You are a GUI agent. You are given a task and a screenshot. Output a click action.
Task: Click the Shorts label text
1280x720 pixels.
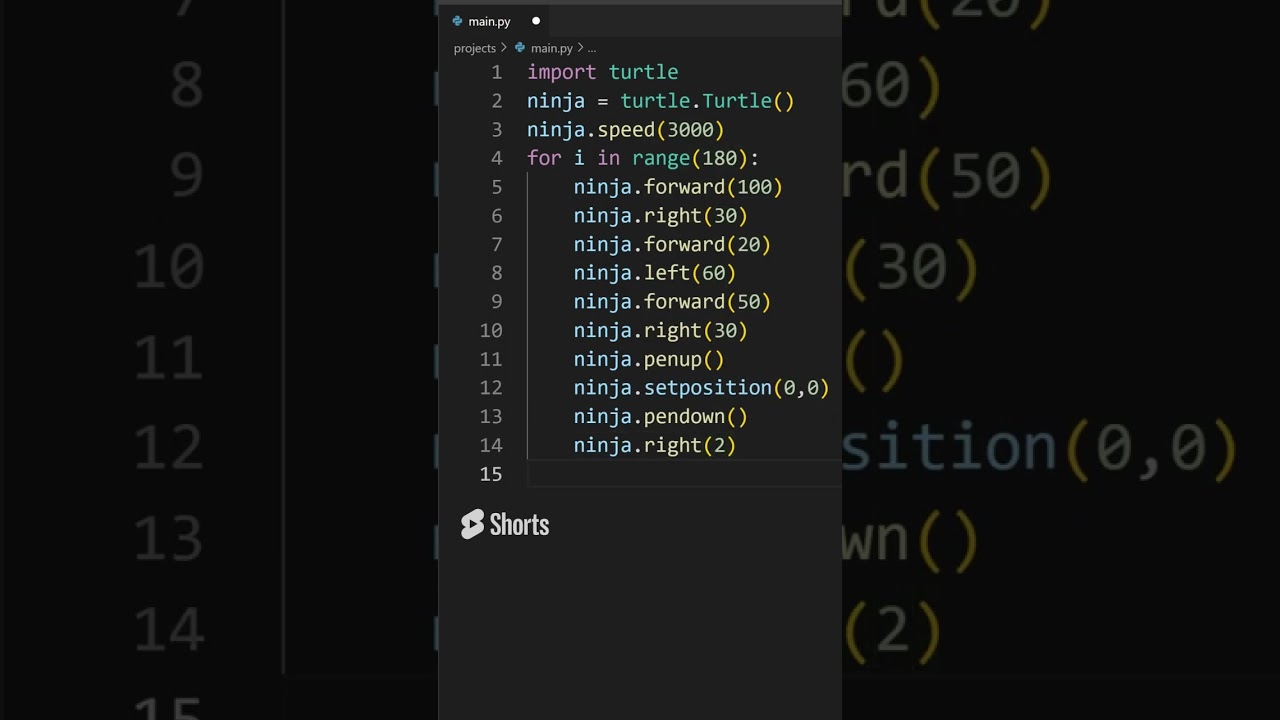pyautogui.click(x=519, y=525)
